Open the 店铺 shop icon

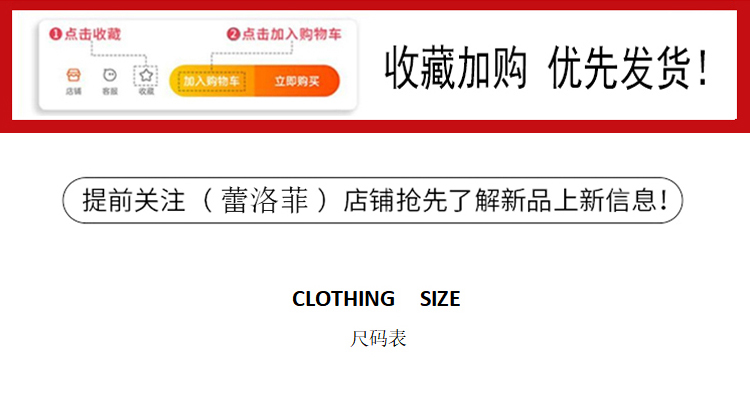coord(73,75)
